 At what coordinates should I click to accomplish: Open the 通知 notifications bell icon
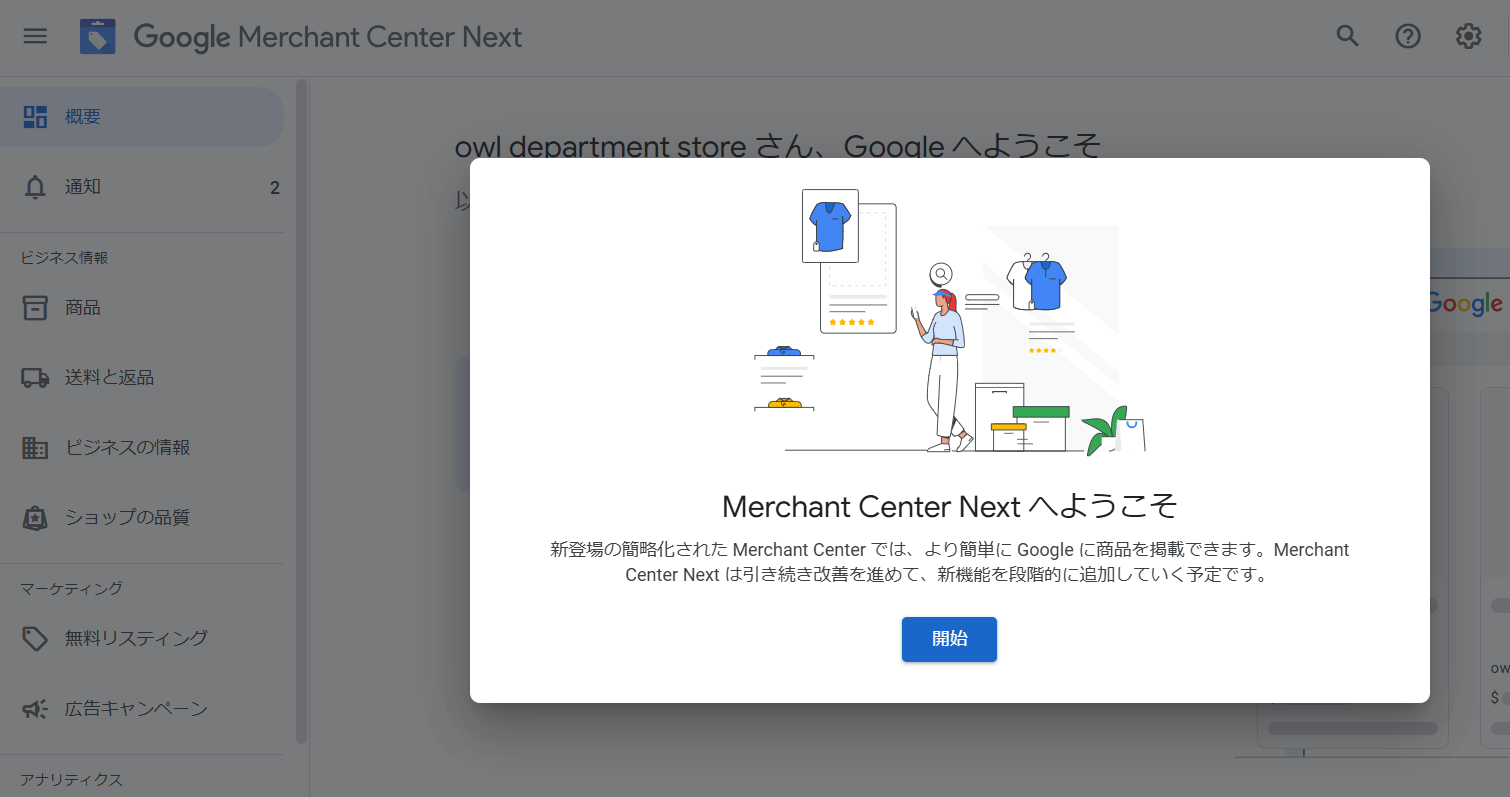(35, 186)
